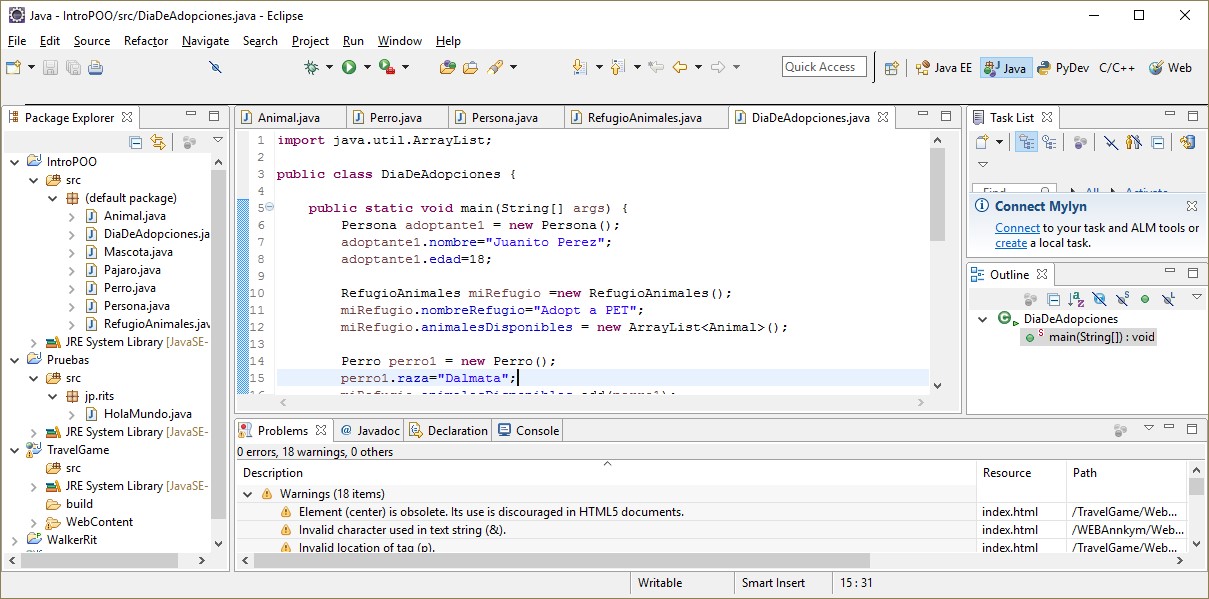Open the Navigate menu
The height and width of the screenshot is (599, 1209).
205,41
